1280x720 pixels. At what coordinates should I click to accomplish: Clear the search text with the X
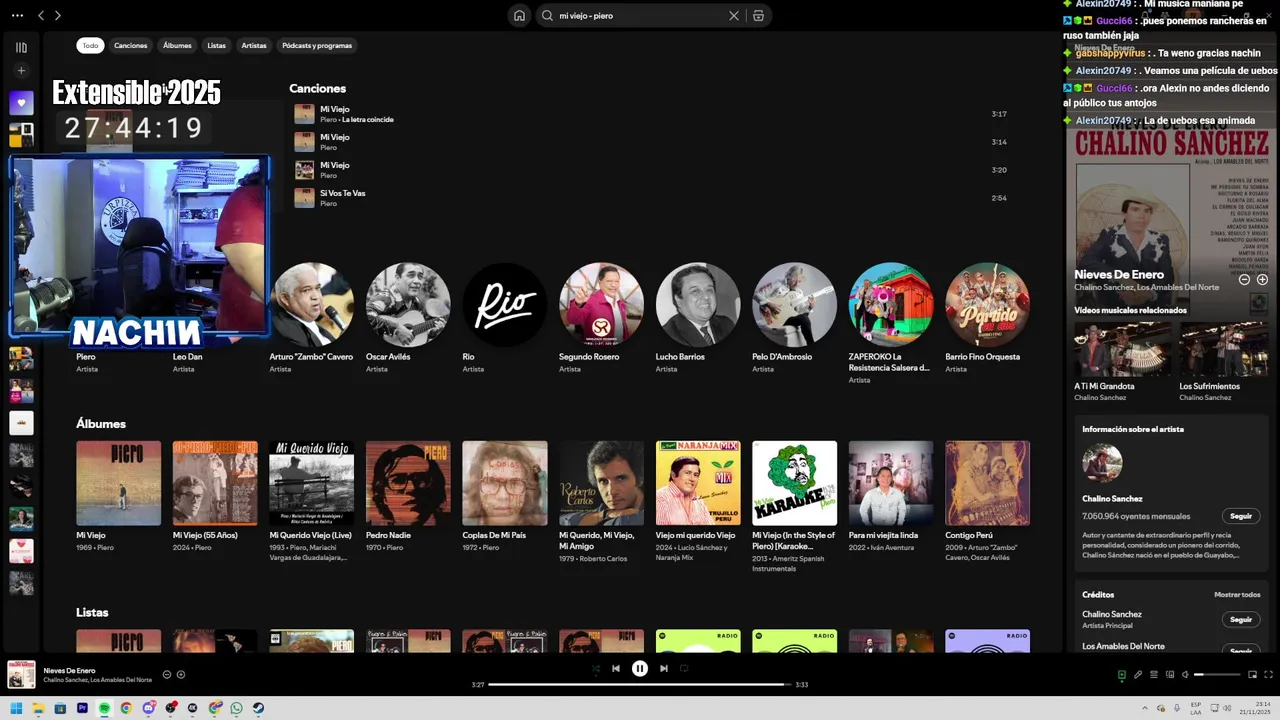tap(734, 15)
